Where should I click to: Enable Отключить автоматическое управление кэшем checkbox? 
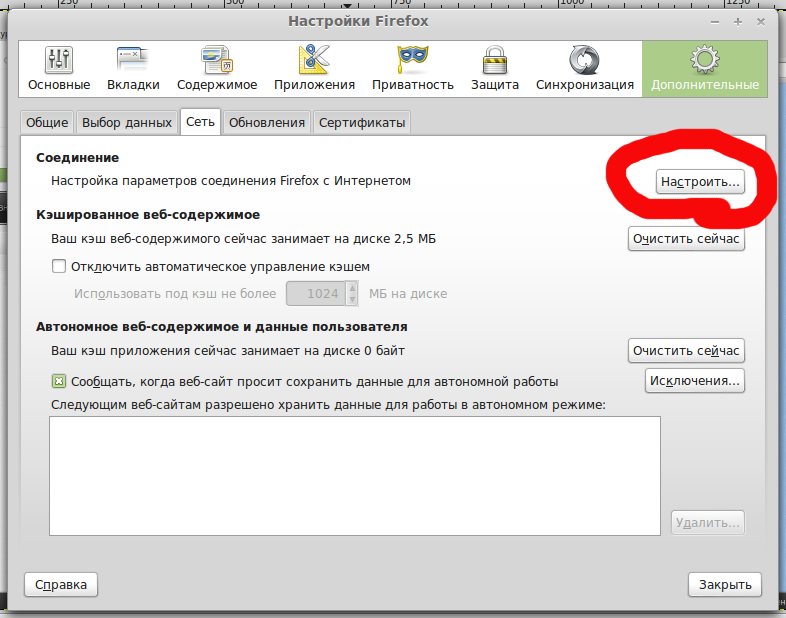click(59, 267)
